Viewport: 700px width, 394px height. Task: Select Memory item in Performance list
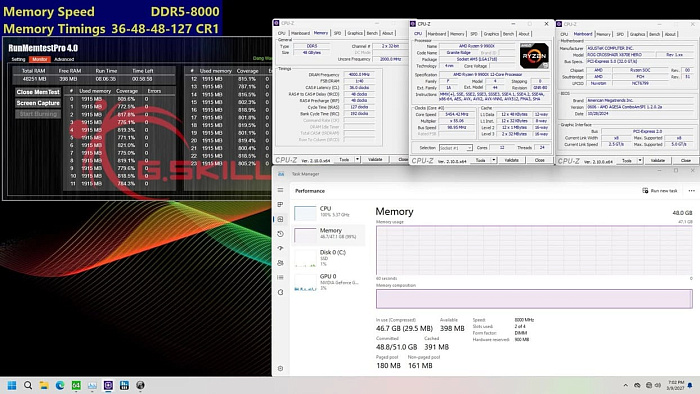pos(329,234)
